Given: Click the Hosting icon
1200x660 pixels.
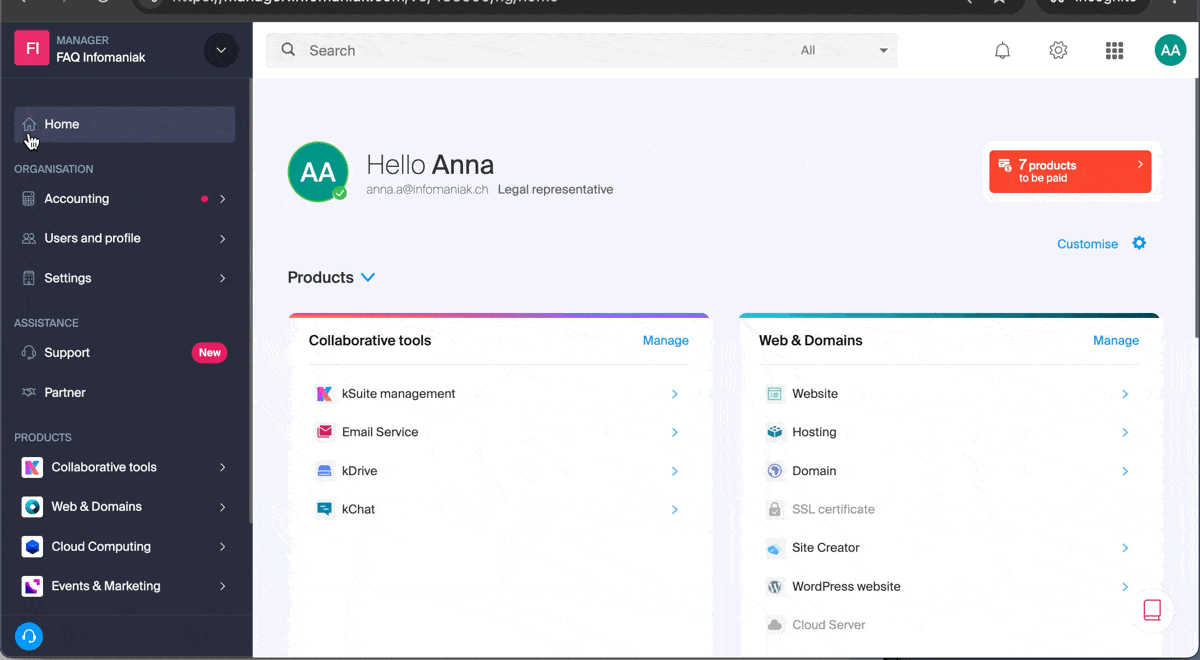Looking at the screenshot, I should tap(774, 432).
